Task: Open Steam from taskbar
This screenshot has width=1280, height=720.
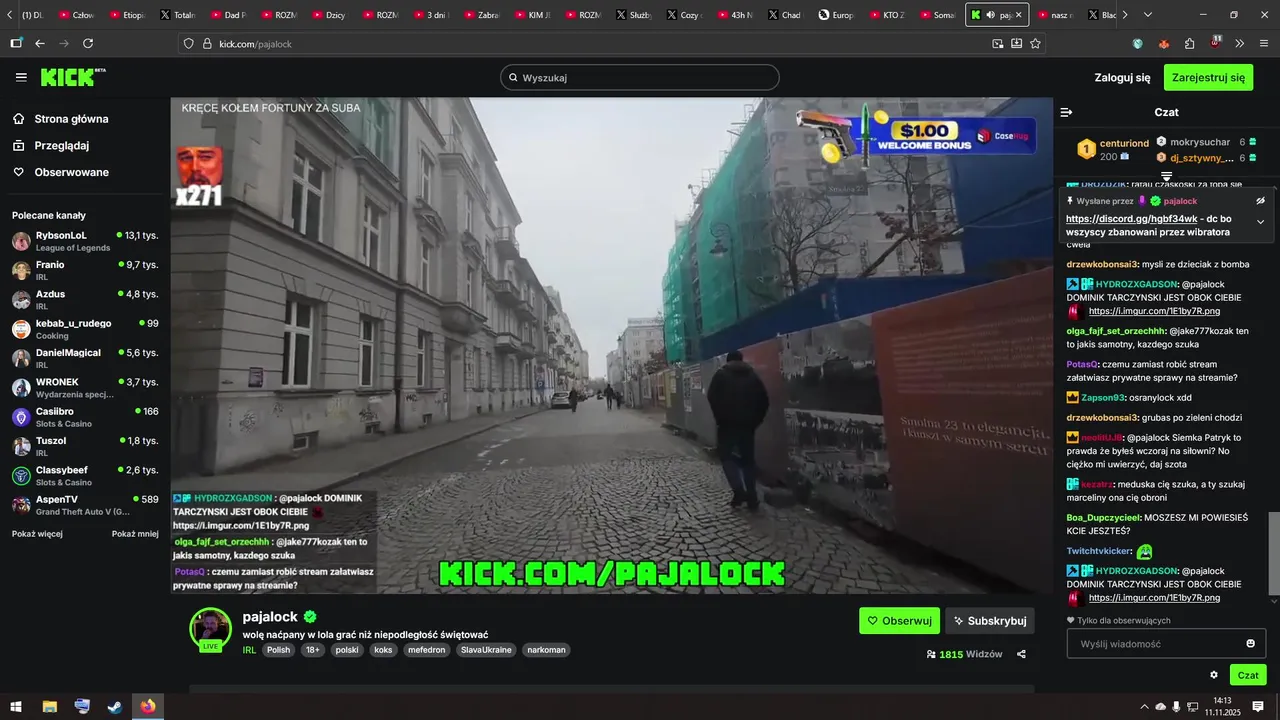Action: tap(115, 706)
